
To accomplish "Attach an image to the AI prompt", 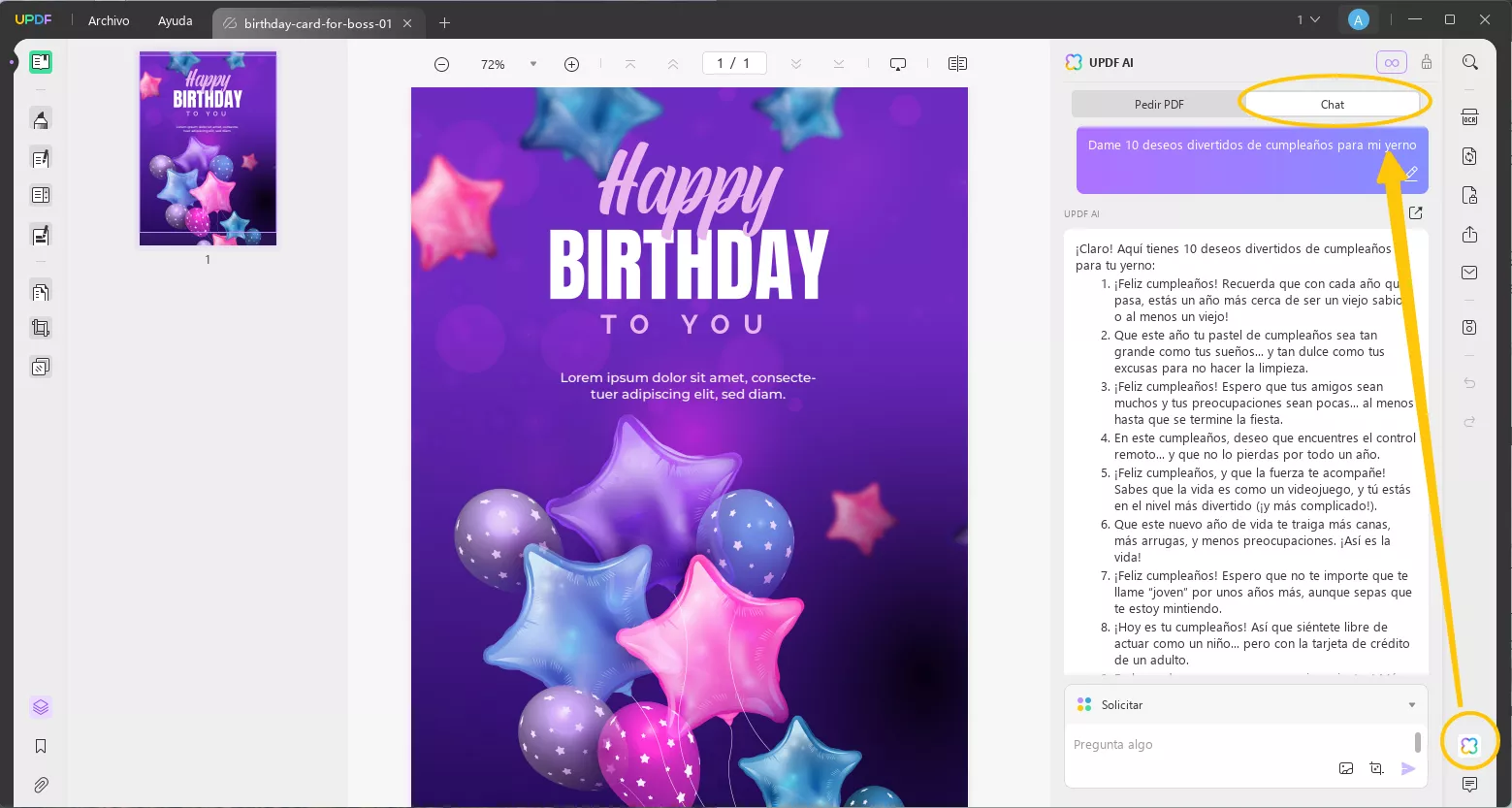I will (x=1346, y=768).
